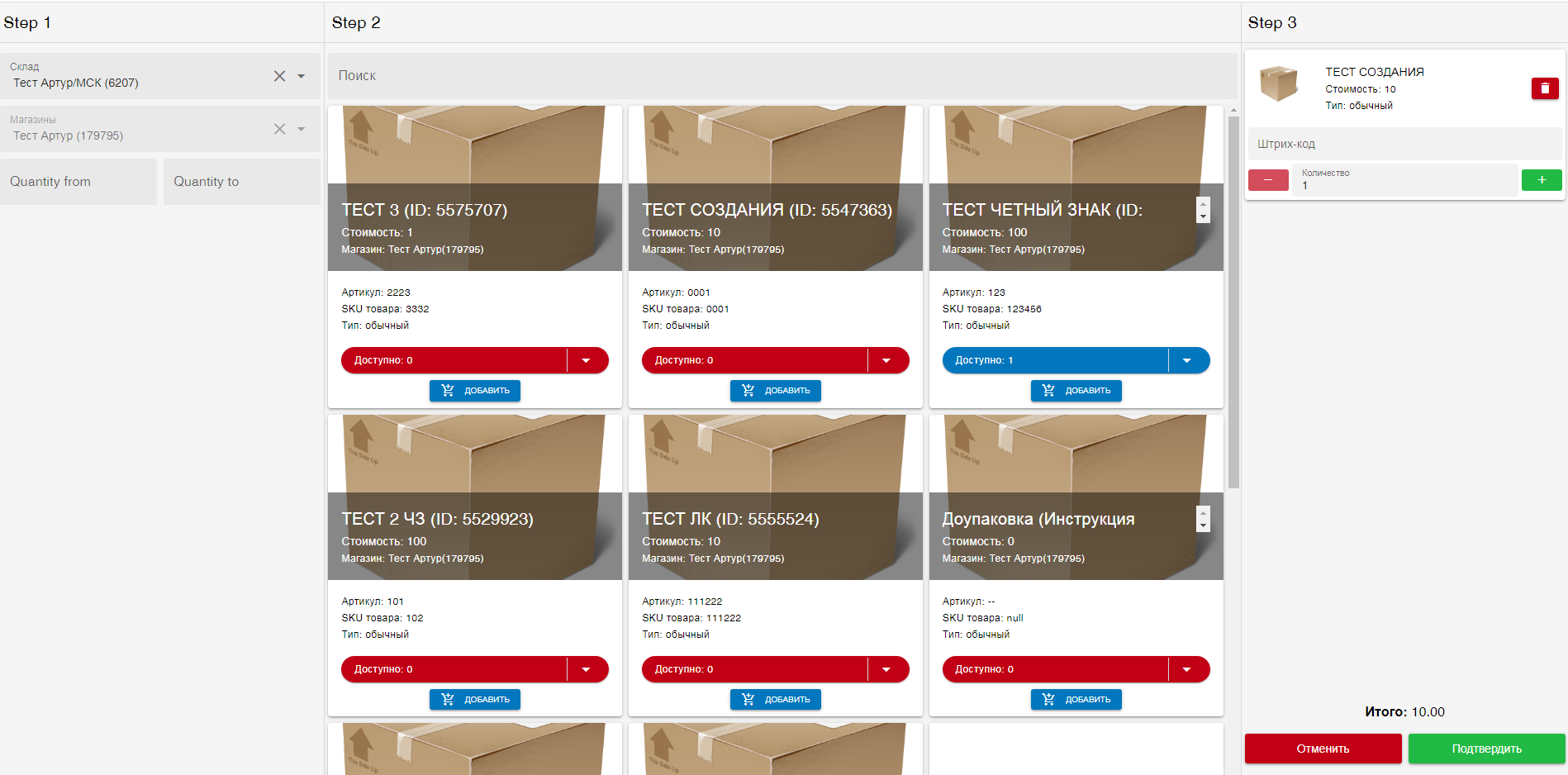Delete ТЕСТ СОЗДАНИЯ from Step 3 cart
Viewport: 1568px width, 775px height.
[x=1545, y=88]
